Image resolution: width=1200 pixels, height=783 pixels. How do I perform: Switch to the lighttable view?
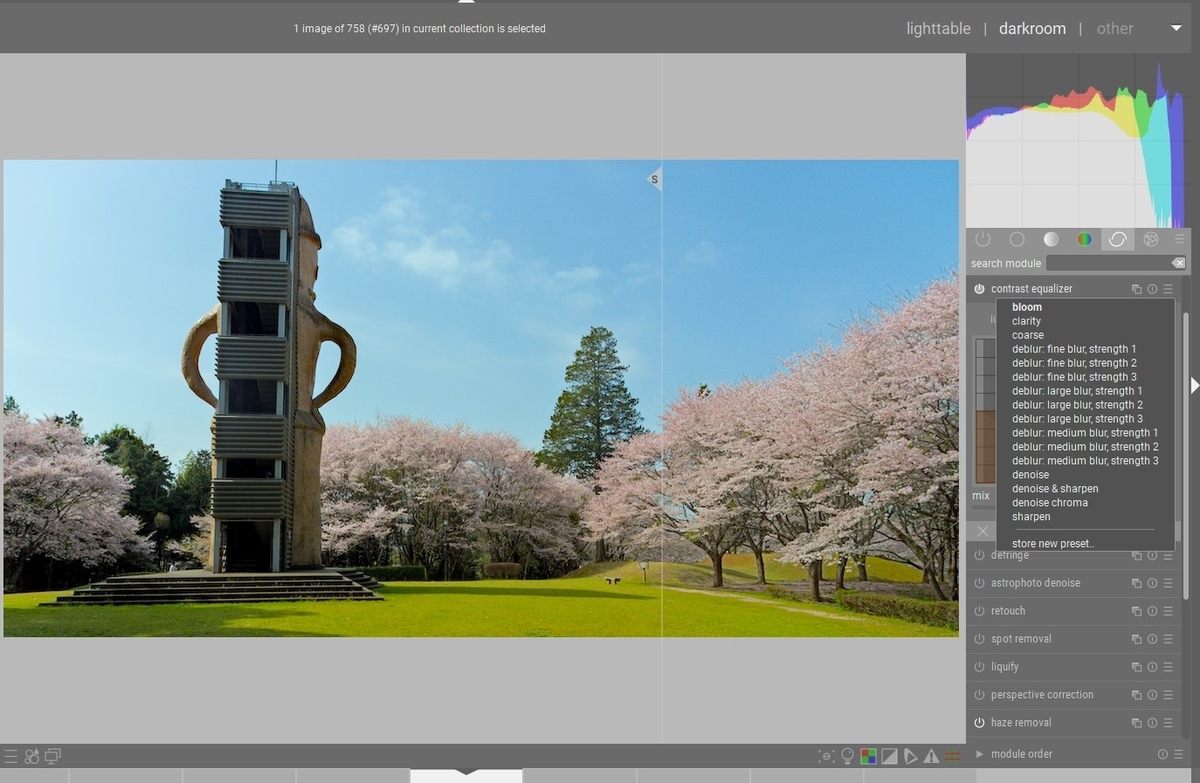938,28
